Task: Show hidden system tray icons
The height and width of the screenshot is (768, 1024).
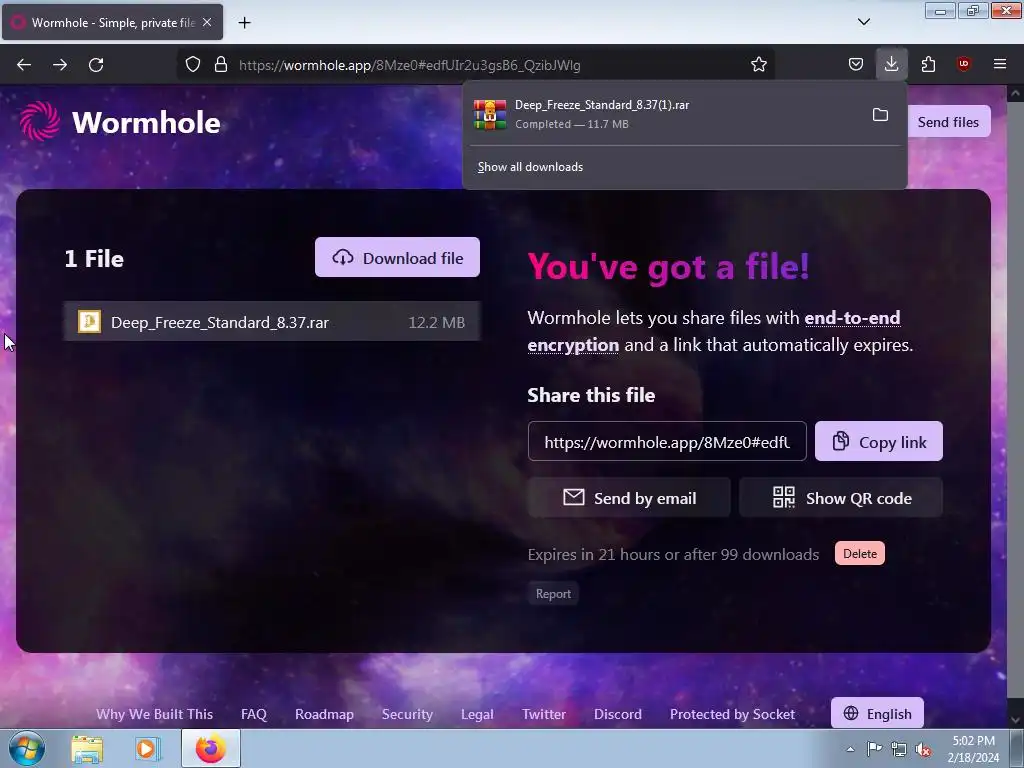Action: (x=850, y=749)
